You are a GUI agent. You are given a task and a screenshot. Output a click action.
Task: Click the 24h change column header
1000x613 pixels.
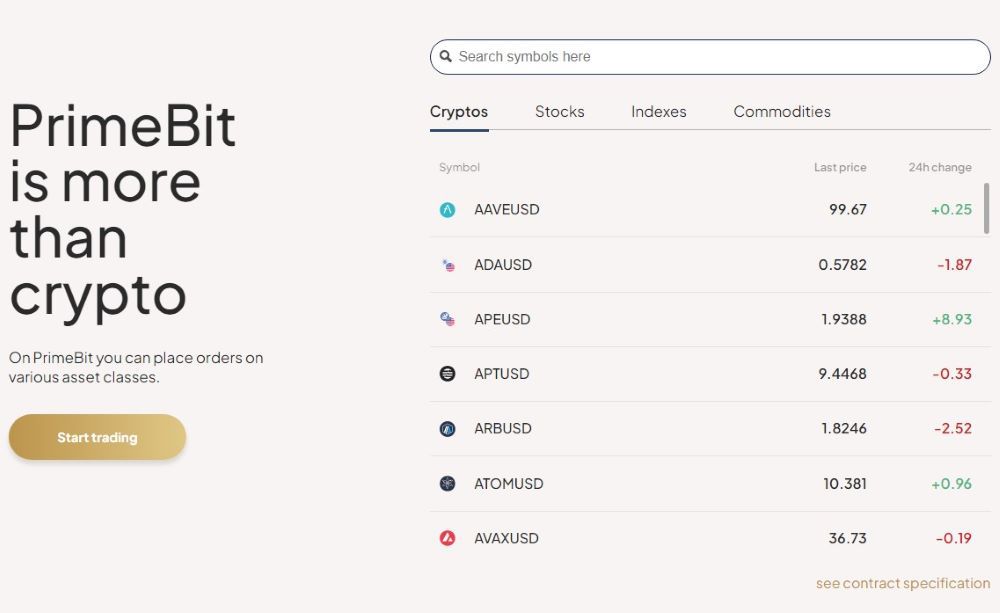tap(939, 167)
